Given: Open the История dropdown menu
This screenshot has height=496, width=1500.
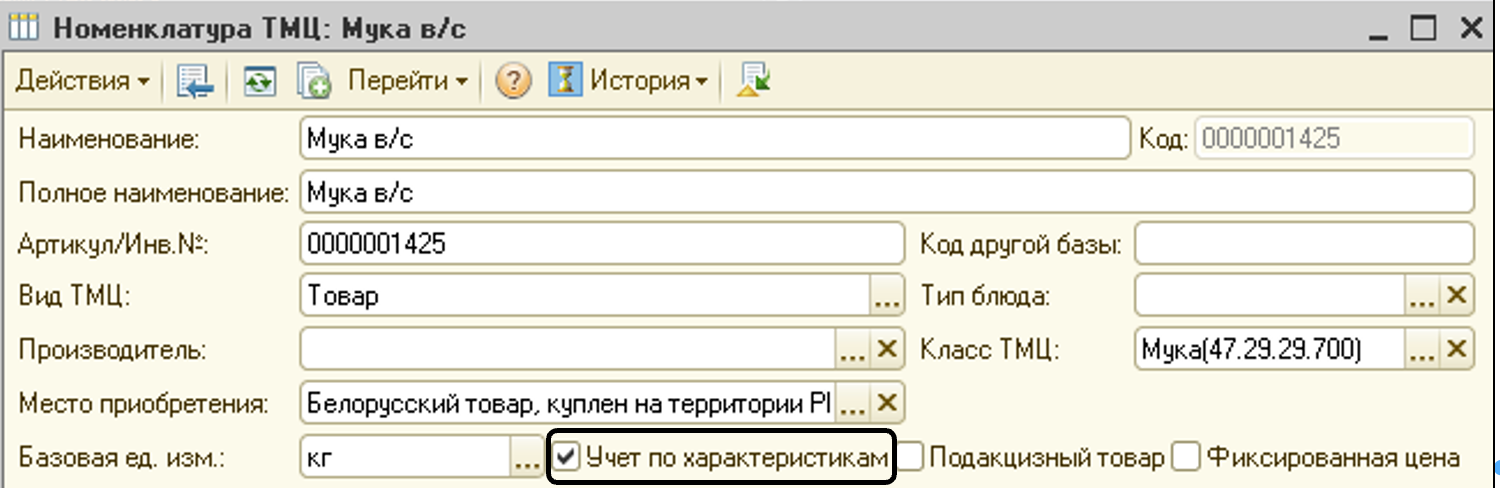Looking at the screenshot, I should pos(648,81).
